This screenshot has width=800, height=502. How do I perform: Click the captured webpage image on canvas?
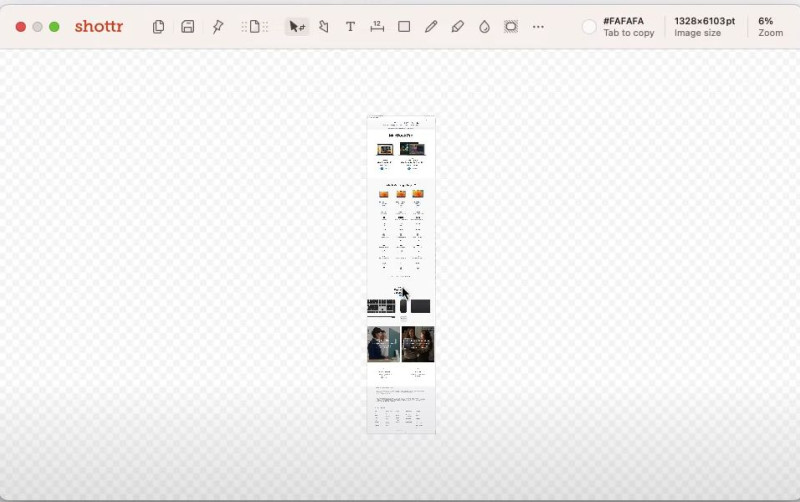pyautogui.click(x=401, y=275)
